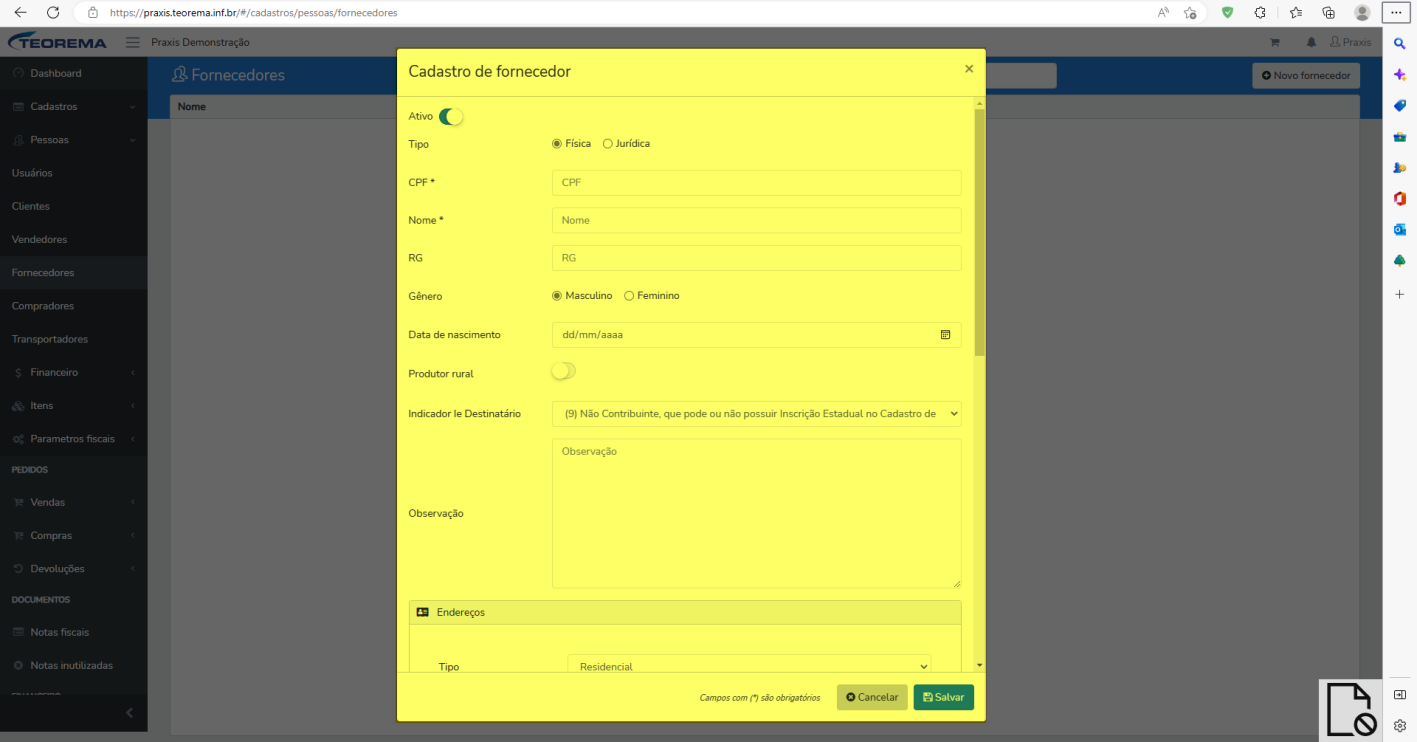Expand the Vendas sidebar menu
This screenshot has height=742, width=1417.
(73, 502)
